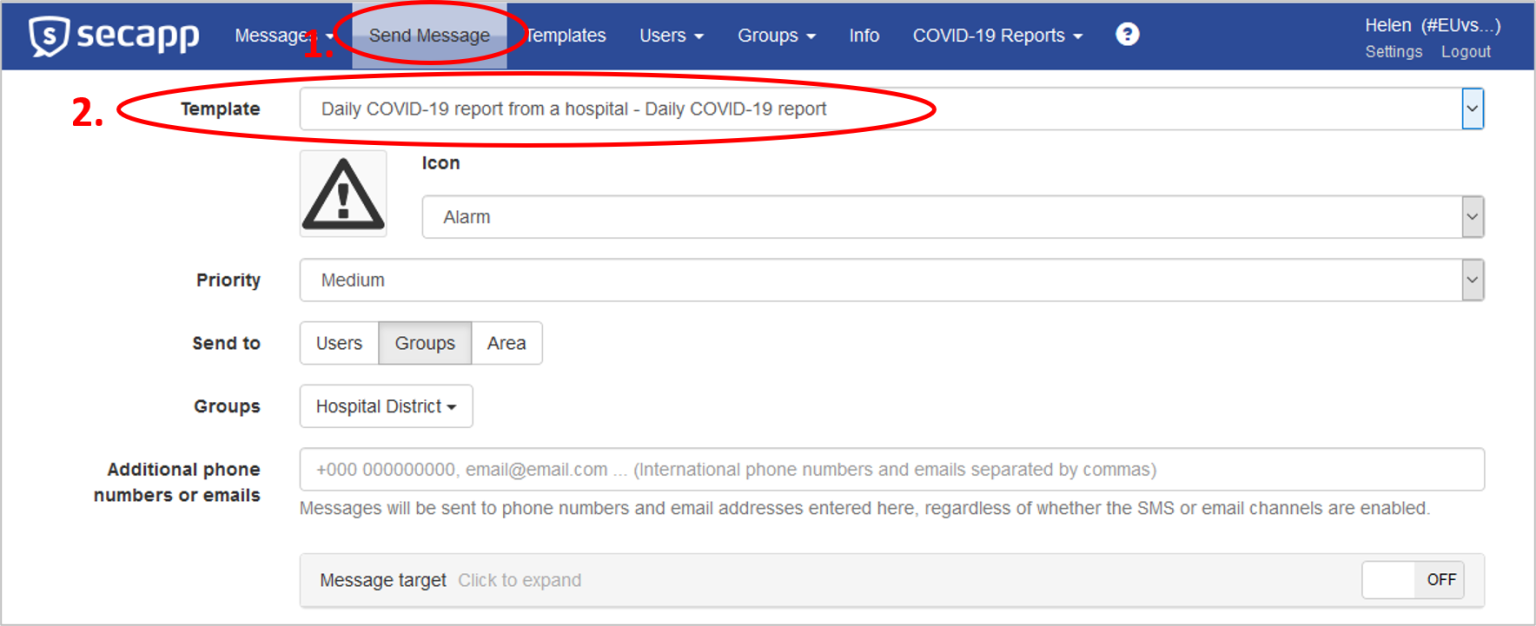1536x626 pixels.
Task: Open the Users navigation menu
Action: pyautogui.click(x=671, y=36)
